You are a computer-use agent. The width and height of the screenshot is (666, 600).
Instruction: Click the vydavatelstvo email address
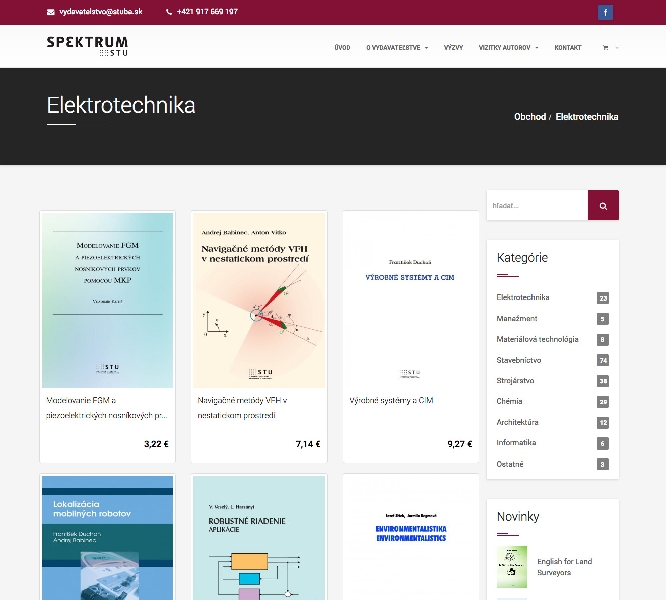tap(101, 12)
